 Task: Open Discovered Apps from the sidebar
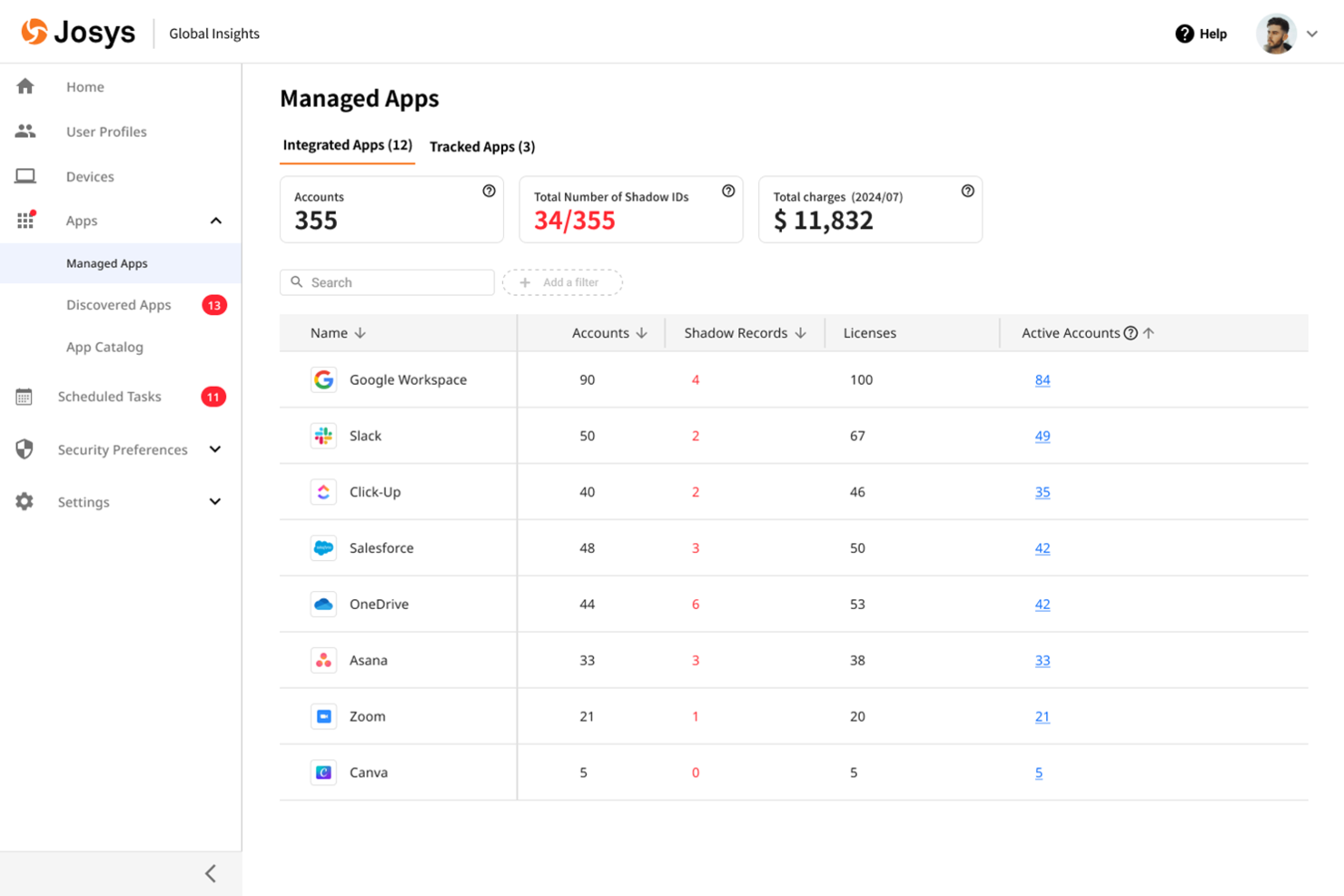pos(119,305)
